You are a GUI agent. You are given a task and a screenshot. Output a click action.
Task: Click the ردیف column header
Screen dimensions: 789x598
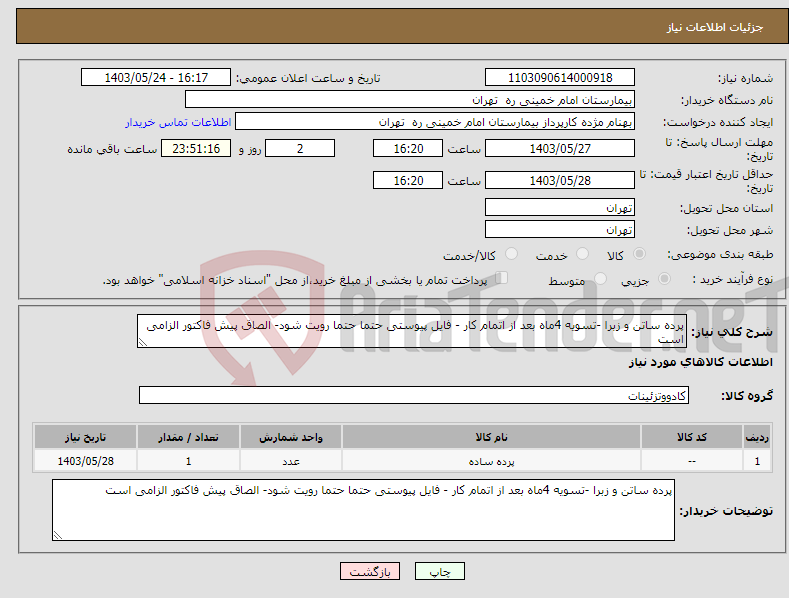[757, 437]
